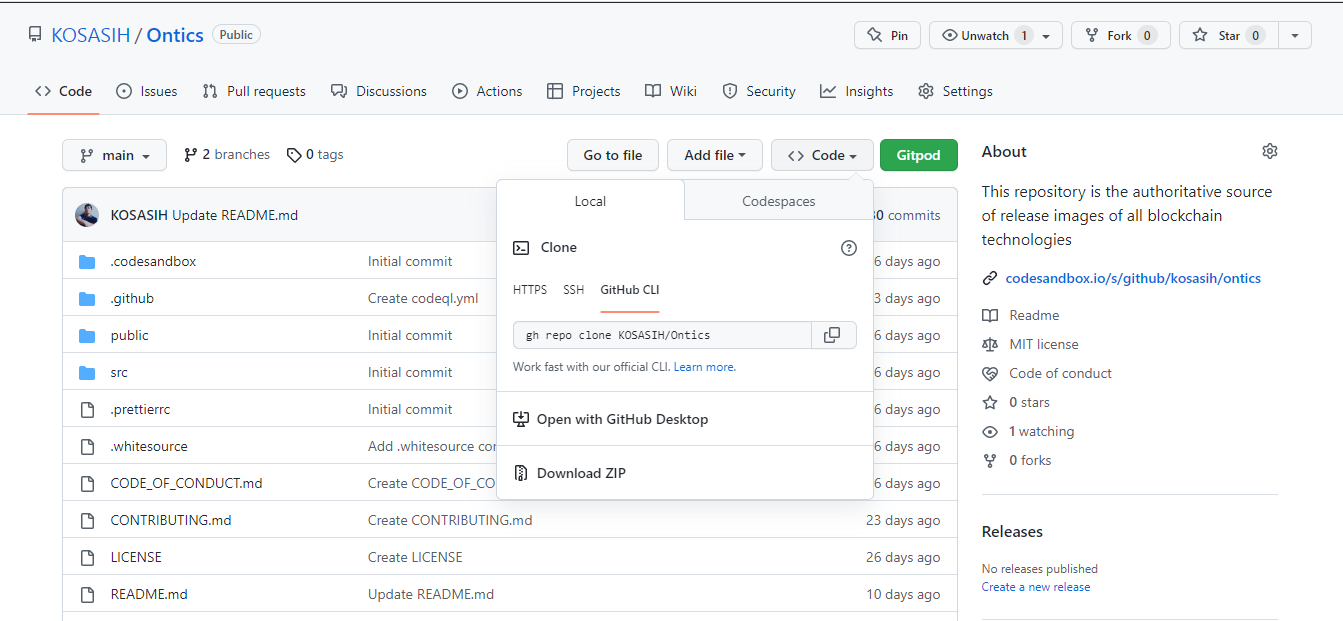Click the .github folder icon
Image resolution: width=1343 pixels, height=621 pixels.
point(87,299)
